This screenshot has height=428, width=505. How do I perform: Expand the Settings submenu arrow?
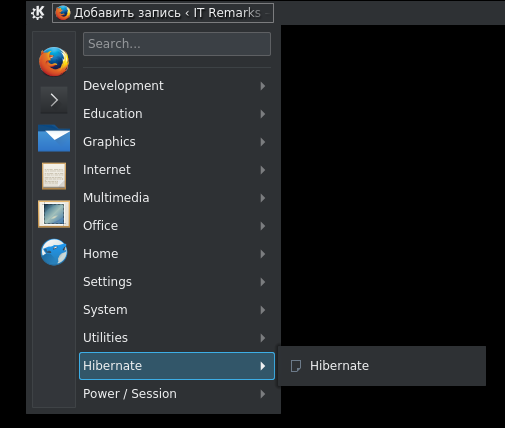point(263,282)
